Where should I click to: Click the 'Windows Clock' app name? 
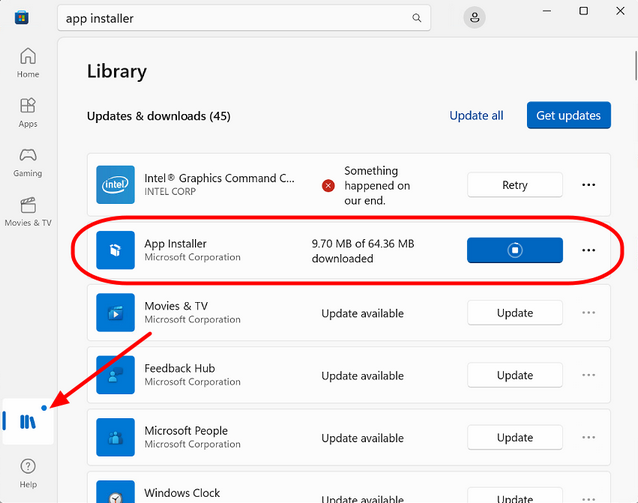click(x=182, y=493)
